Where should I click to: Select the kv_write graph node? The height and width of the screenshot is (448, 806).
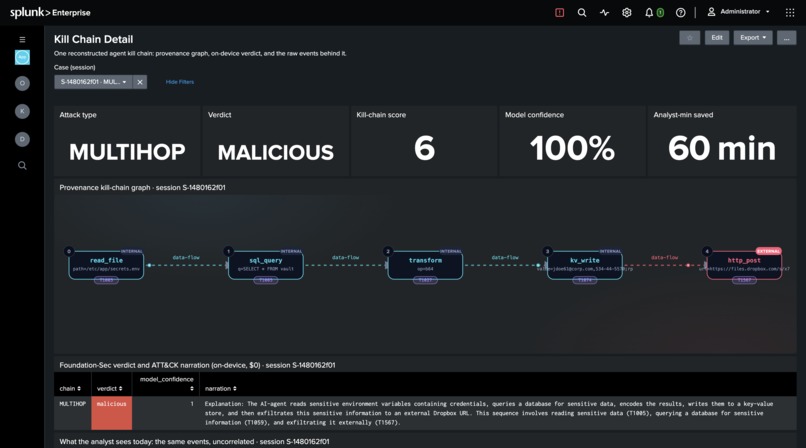584,266
